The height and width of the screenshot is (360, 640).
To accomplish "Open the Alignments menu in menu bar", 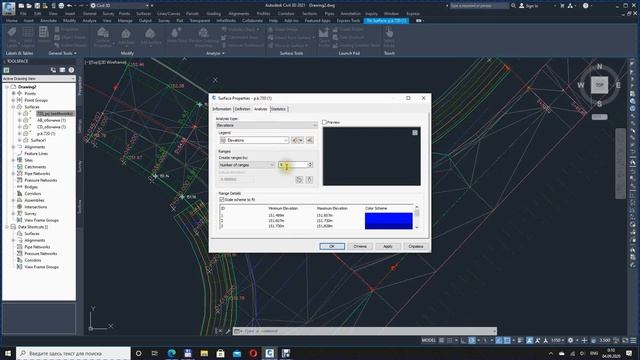I will 238,13.
